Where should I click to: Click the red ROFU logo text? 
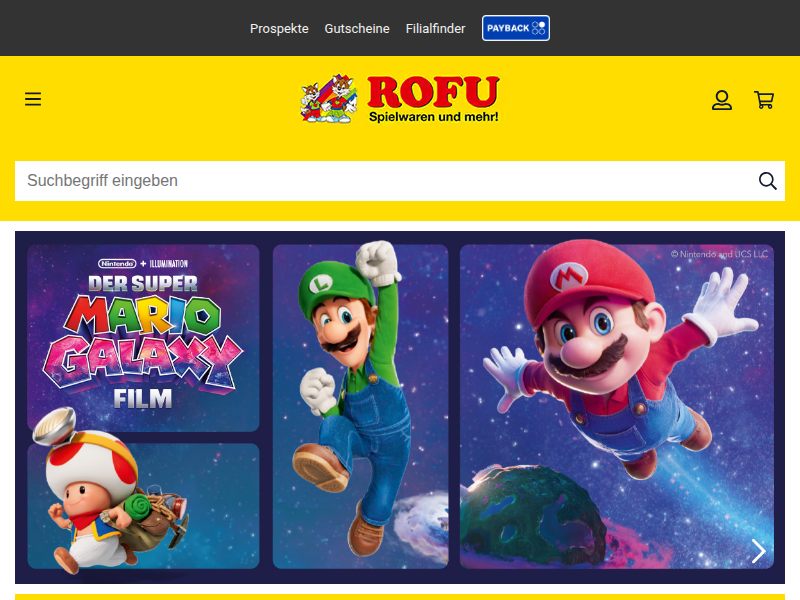pos(433,92)
